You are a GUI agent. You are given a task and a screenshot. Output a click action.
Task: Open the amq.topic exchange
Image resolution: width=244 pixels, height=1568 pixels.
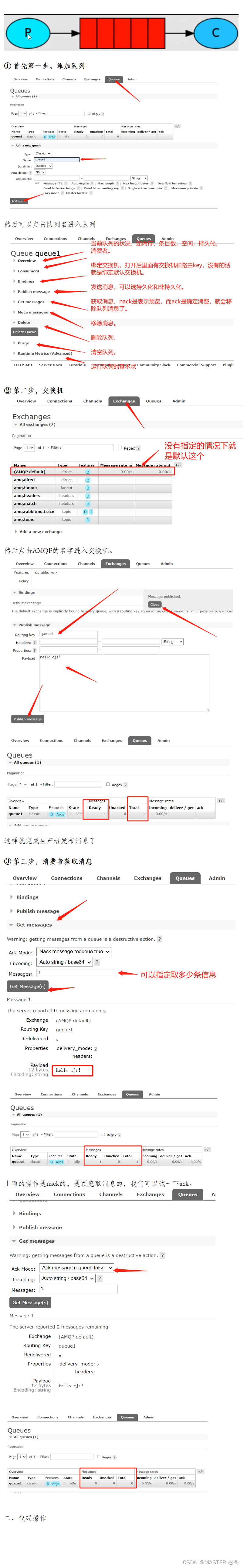tap(24, 519)
